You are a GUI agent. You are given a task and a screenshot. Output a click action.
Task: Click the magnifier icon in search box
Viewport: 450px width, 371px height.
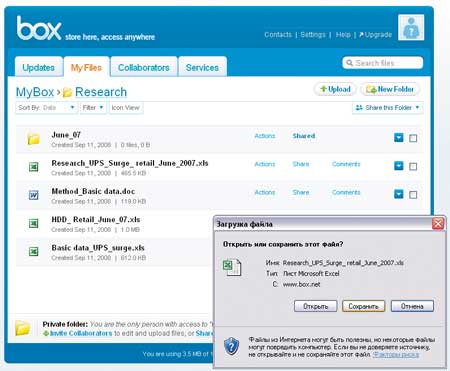point(349,63)
